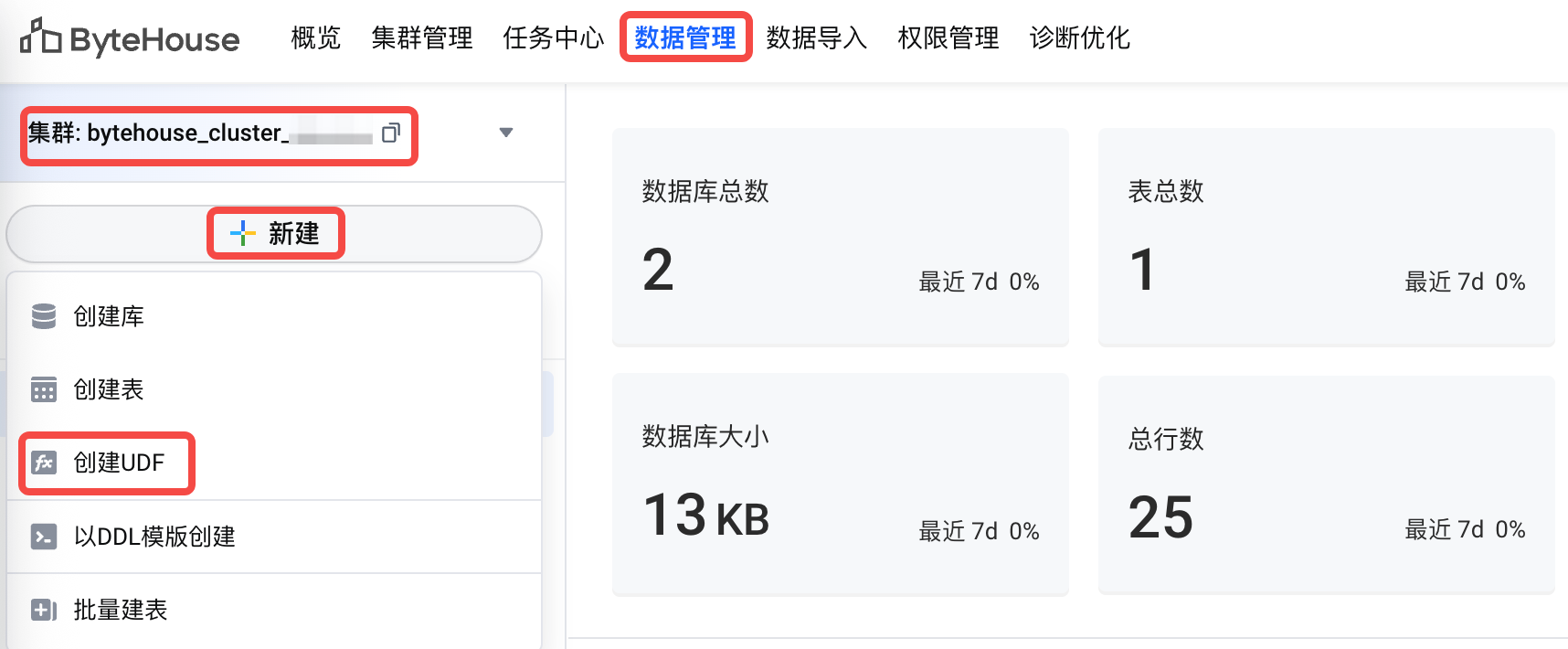Screen dimensions: 1568x649
Task: Click the colorful plus icon on 新建
Action: point(242,234)
